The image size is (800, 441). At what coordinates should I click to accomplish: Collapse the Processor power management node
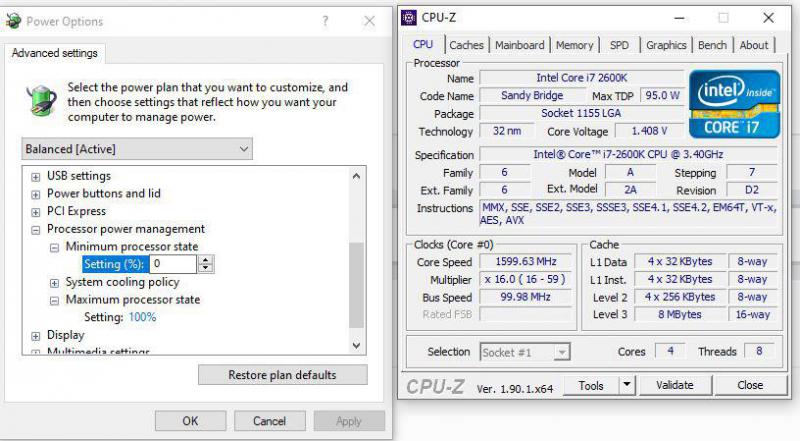36,230
